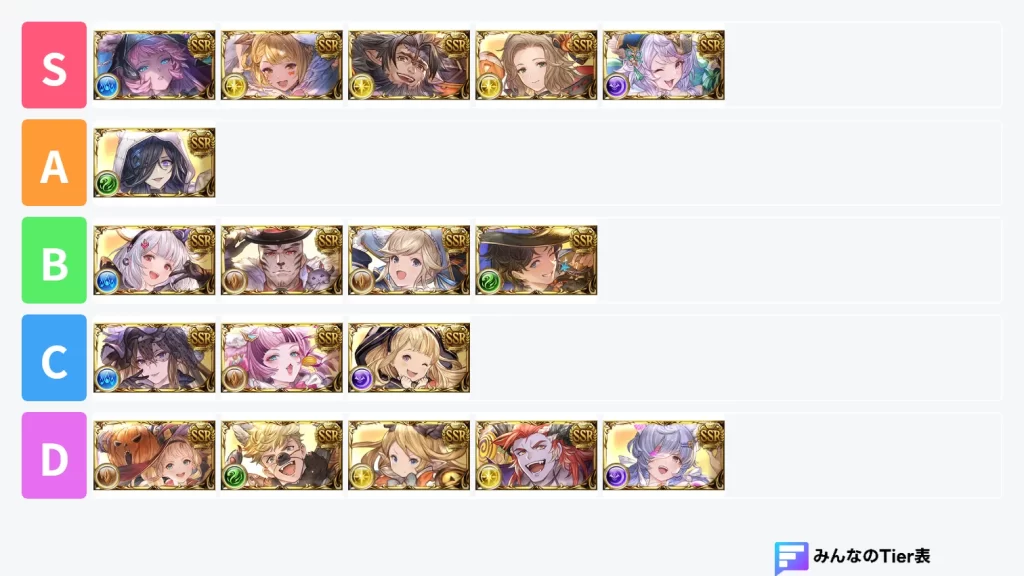Click the purple D tier label
Viewport: 1024px width, 576px height.
coord(54,455)
